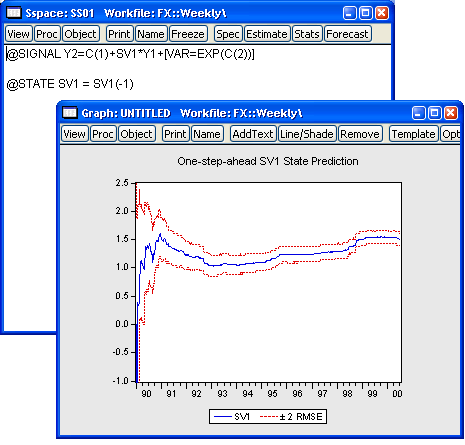This screenshot has width=465, height=445.
Task: Click Name in the Graph toolbar
Action: pos(207,134)
